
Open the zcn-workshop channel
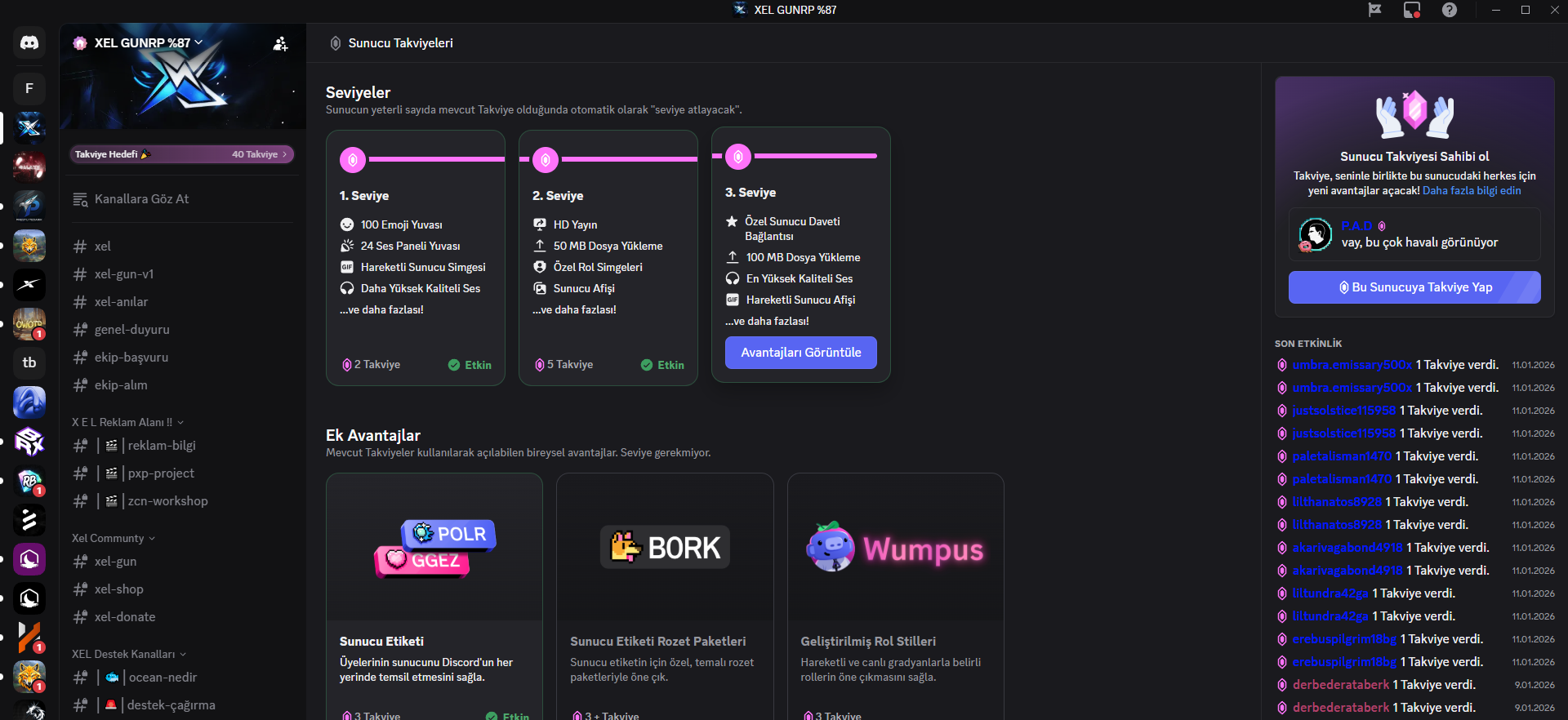[x=181, y=501]
